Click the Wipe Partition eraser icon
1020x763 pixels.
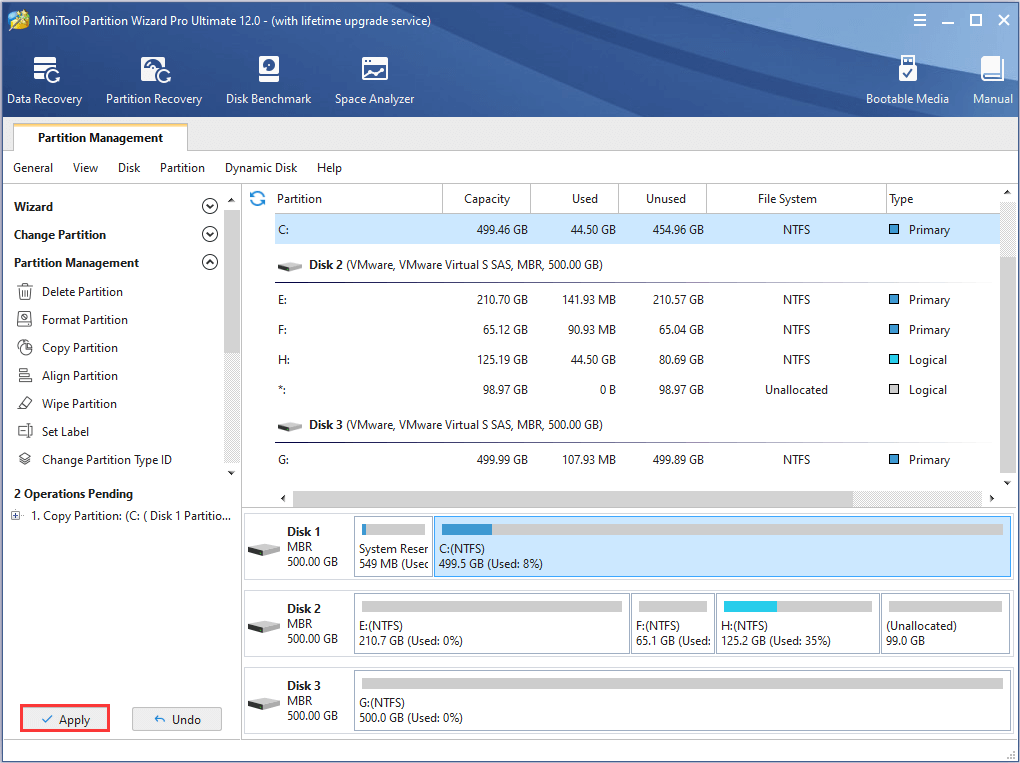tap(25, 403)
